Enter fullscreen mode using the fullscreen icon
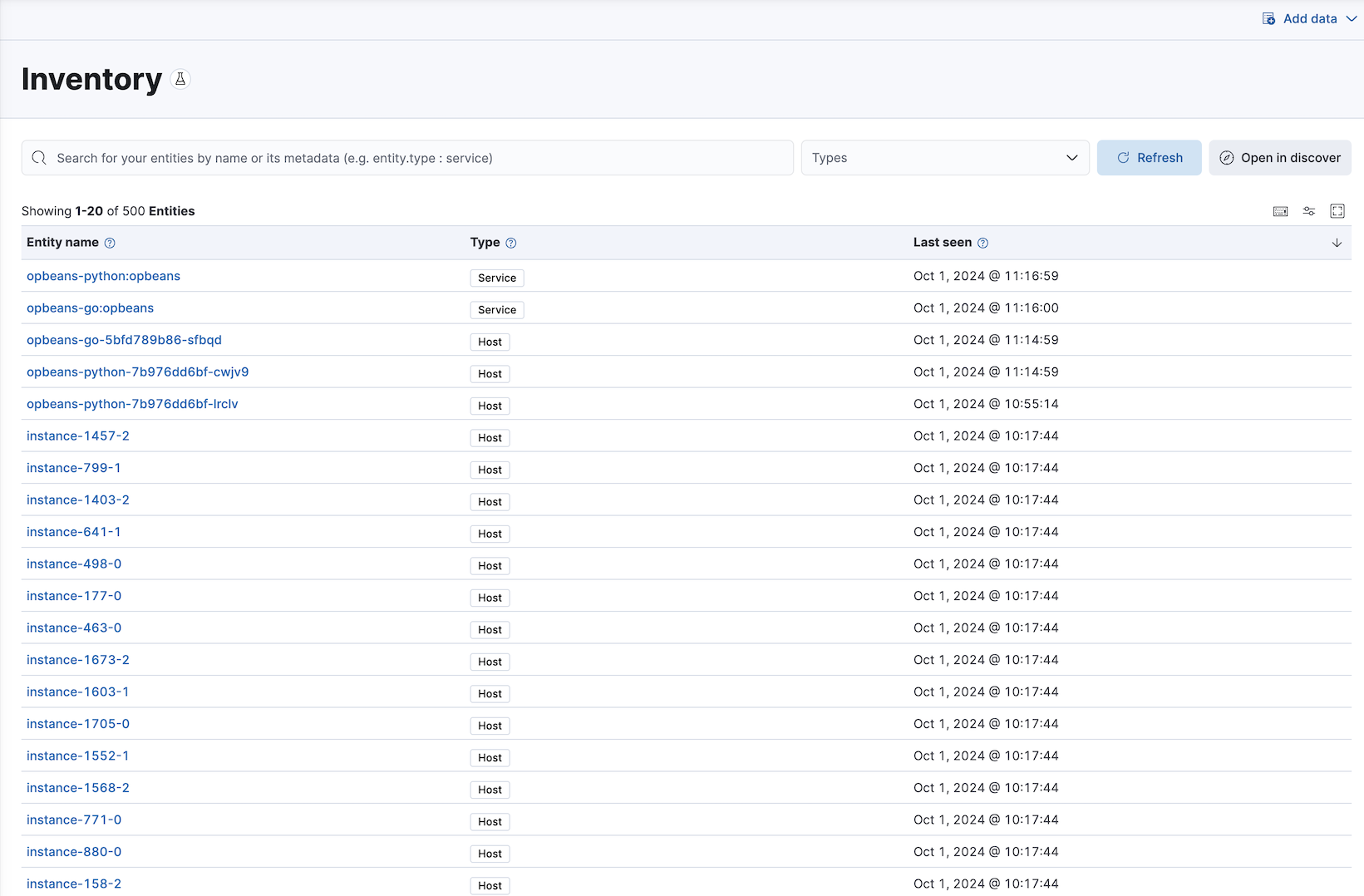The height and width of the screenshot is (896, 1364). point(1337,210)
